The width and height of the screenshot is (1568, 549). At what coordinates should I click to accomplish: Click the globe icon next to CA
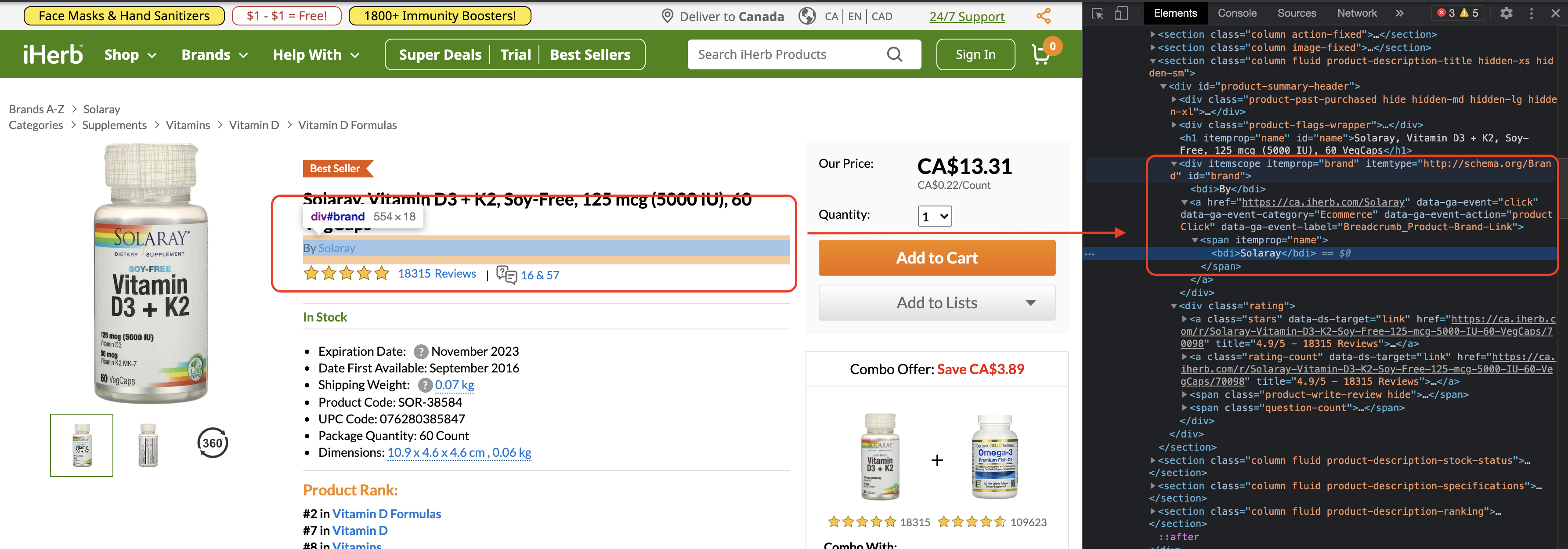[x=807, y=16]
